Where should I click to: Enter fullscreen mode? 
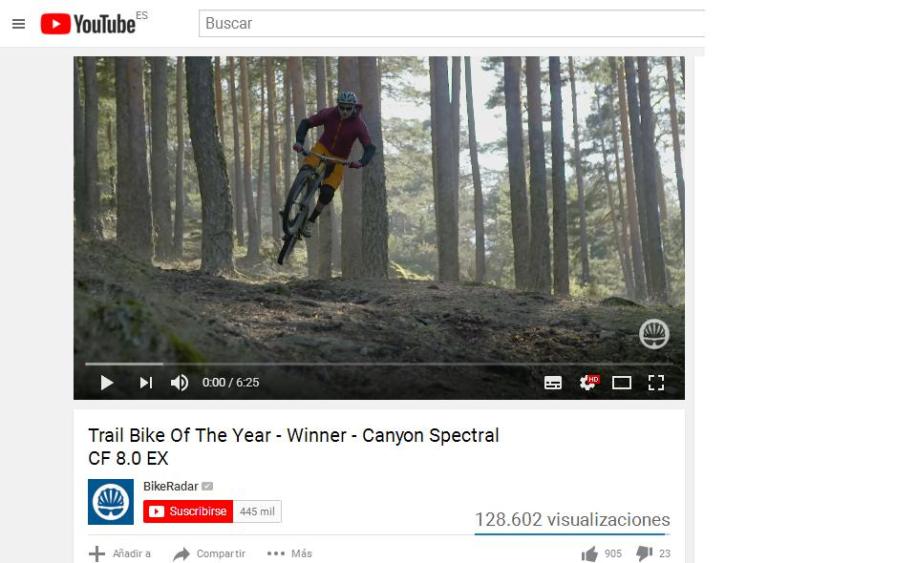pos(656,383)
